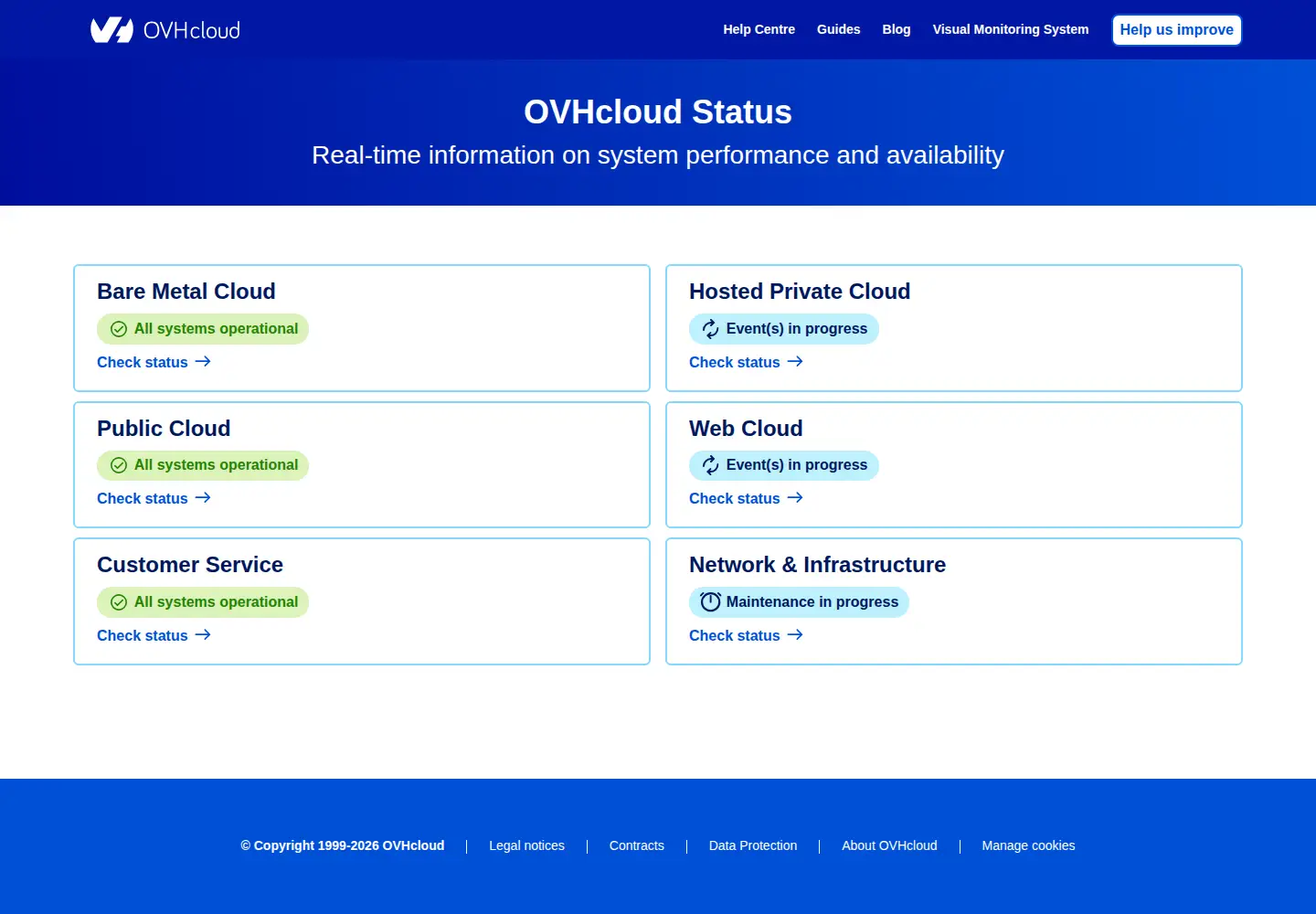
Task: Click the arrow icon beside Public Cloud's Check status
Action: tap(203, 498)
